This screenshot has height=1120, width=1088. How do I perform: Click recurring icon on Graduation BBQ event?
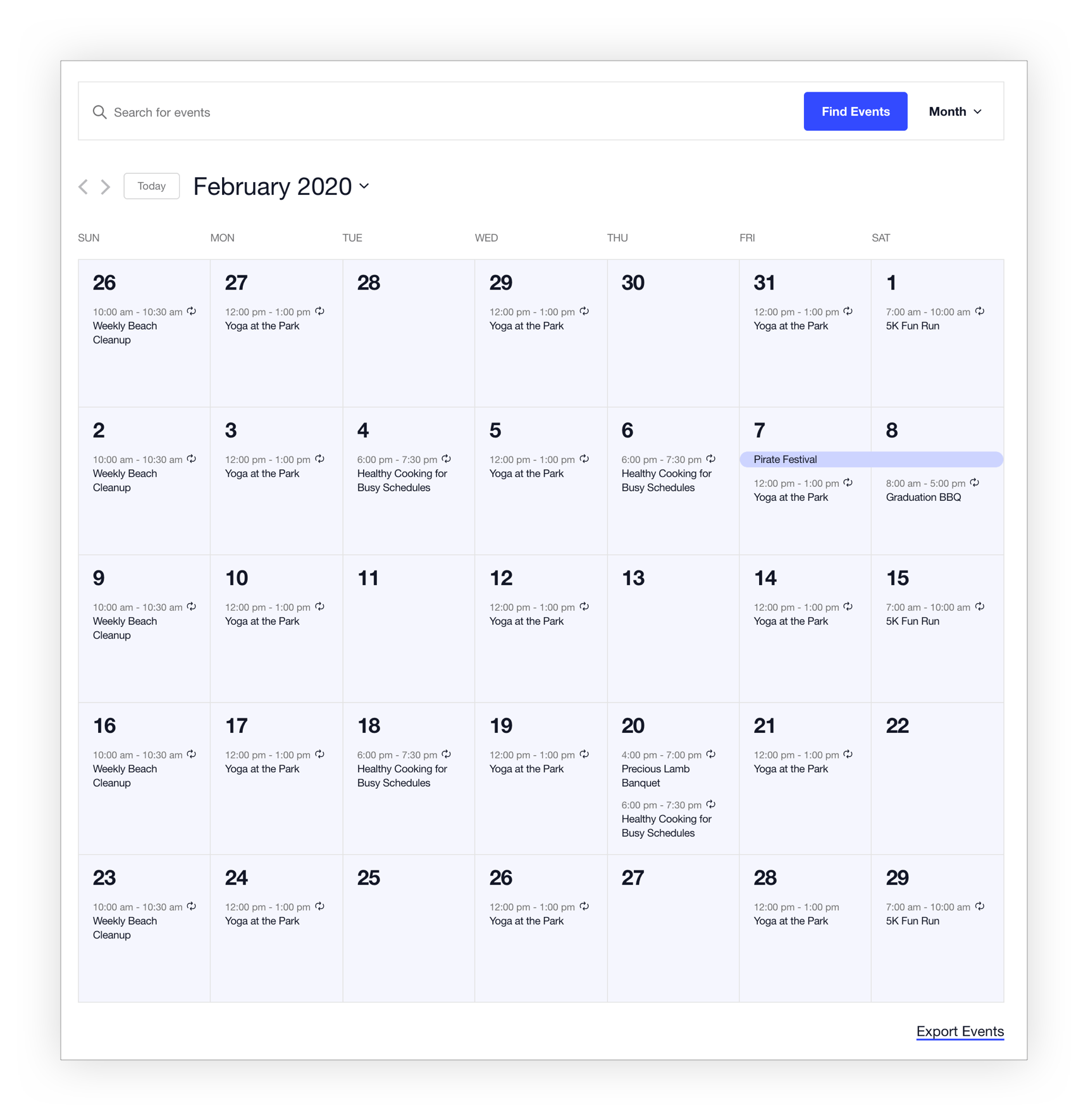pyautogui.click(x=975, y=483)
